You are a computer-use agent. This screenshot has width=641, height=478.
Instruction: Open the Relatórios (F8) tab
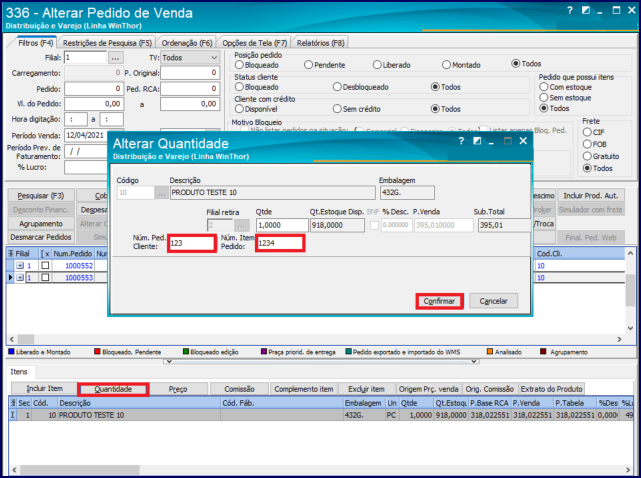(320, 43)
